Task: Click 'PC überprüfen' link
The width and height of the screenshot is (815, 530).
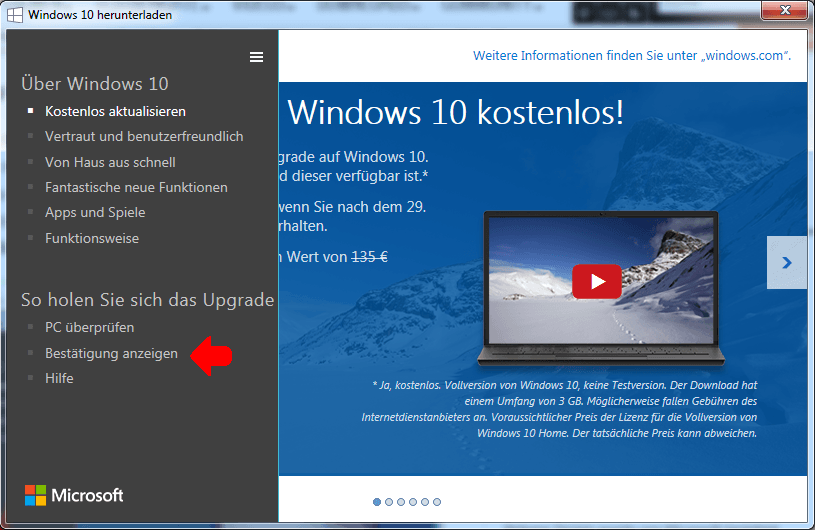Action: tap(89, 327)
